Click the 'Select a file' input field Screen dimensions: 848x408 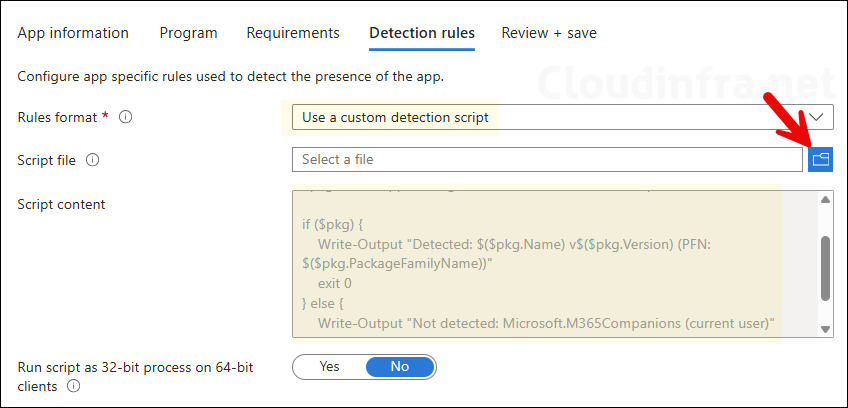point(546,159)
